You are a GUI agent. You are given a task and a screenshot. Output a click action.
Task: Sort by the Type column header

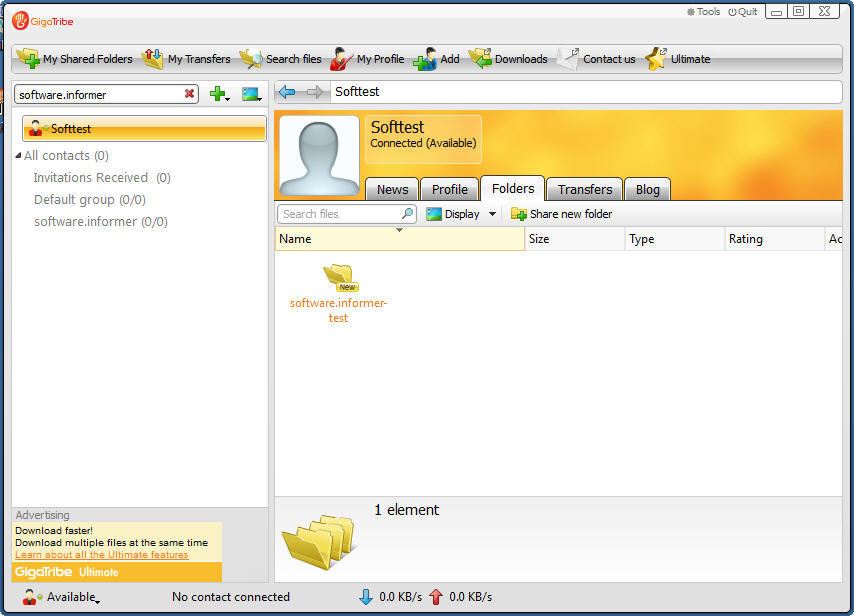(x=674, y=239)
